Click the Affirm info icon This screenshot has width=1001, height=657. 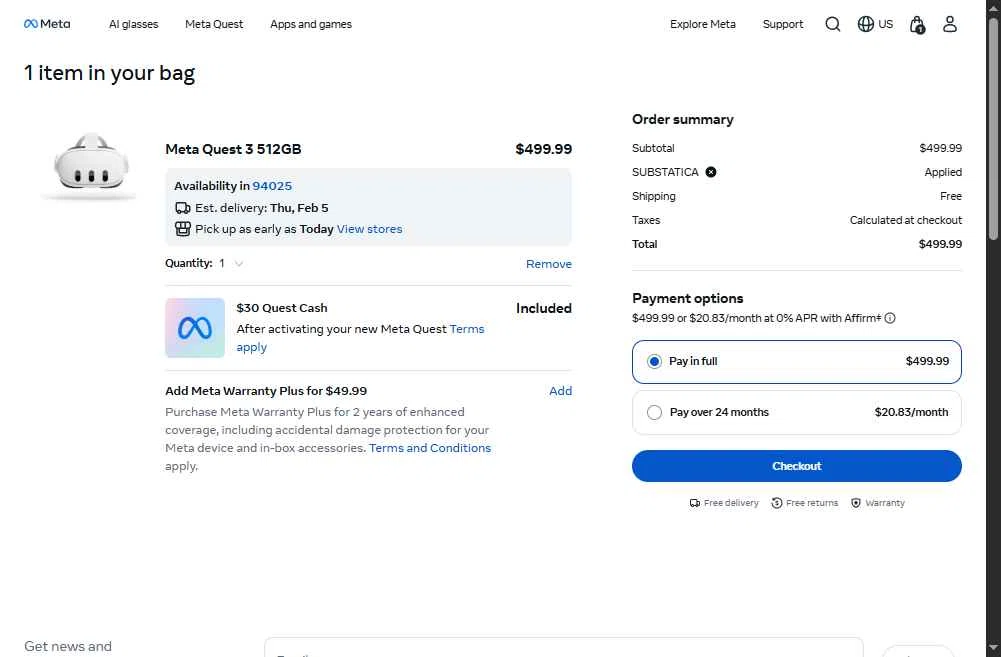[x=889, y=318]
